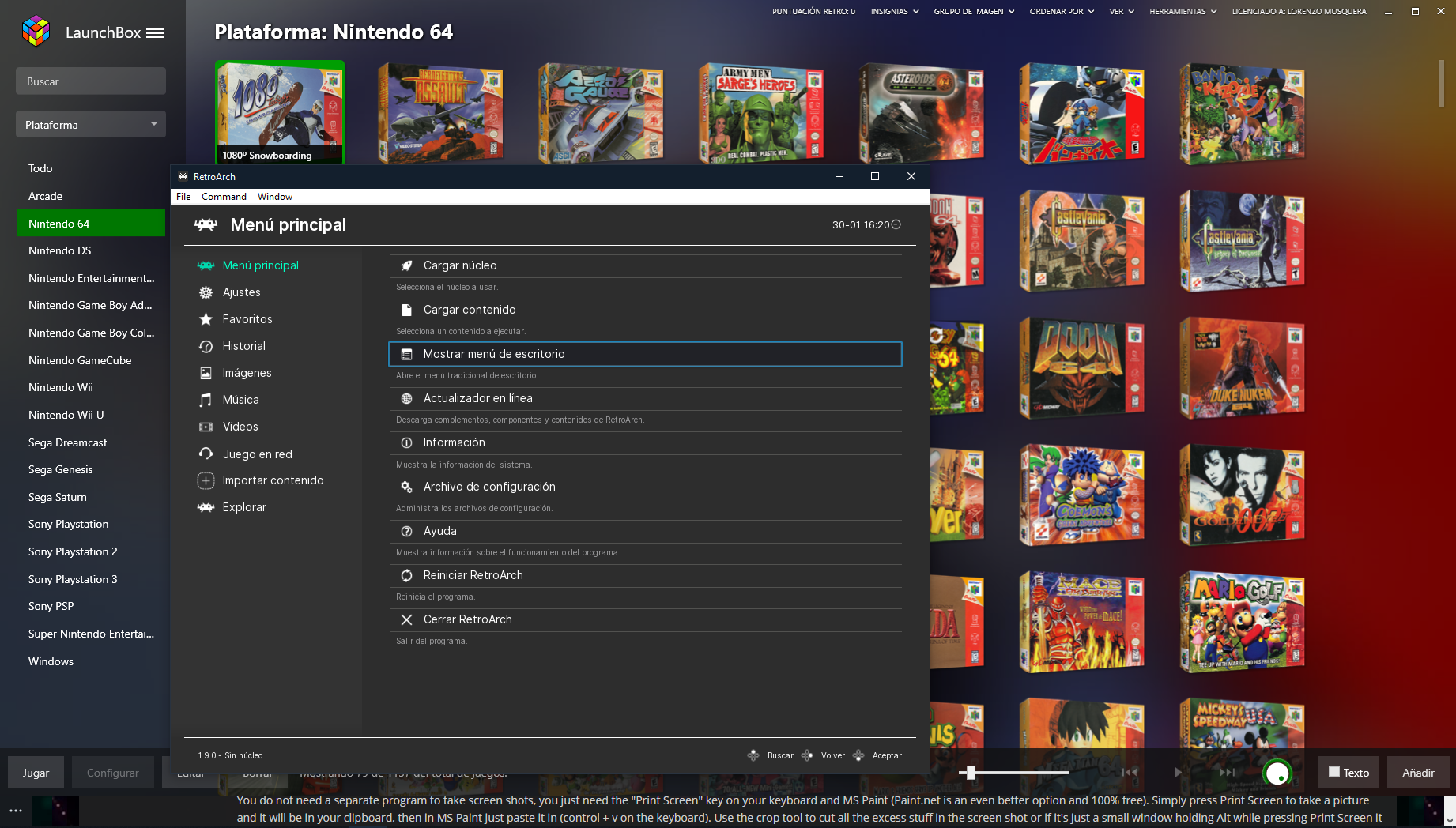Click the Música note icon in RetroArch
The width and height of the screenshot is (1456, 828).
click(x=206, y=400)
